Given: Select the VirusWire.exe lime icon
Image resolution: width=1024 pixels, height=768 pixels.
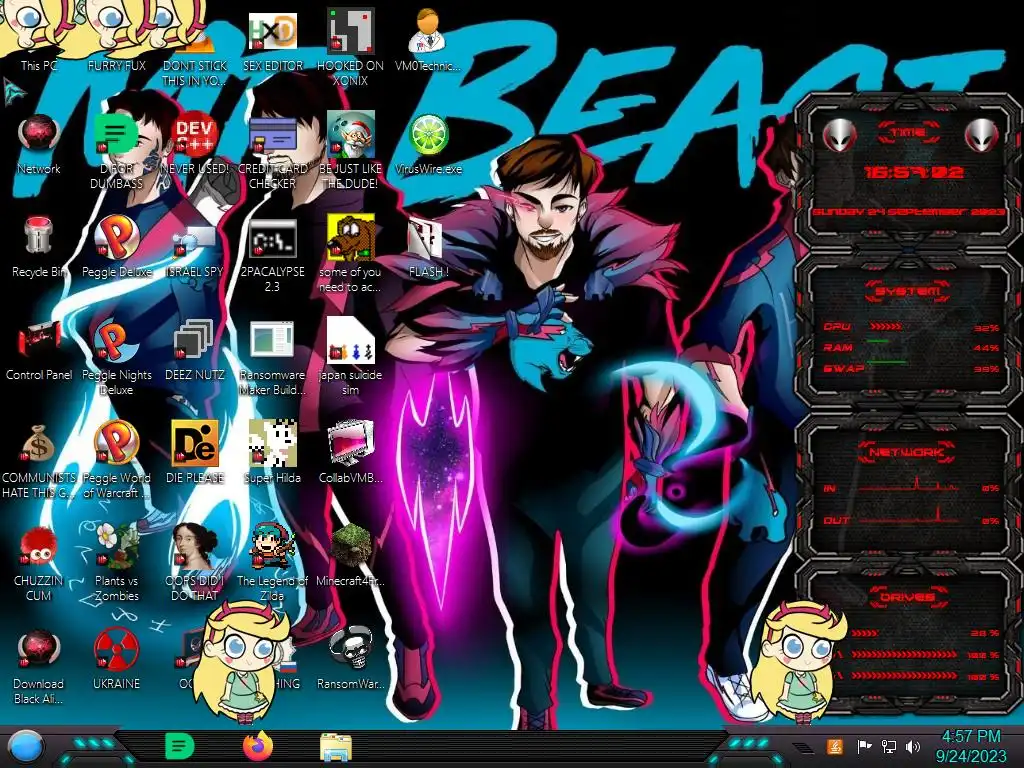Looking at the screenshot, I should click(x=428, y=144).
